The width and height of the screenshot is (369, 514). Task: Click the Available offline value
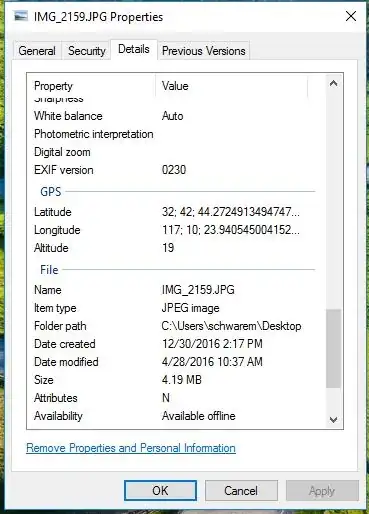(x=198, y=416)
